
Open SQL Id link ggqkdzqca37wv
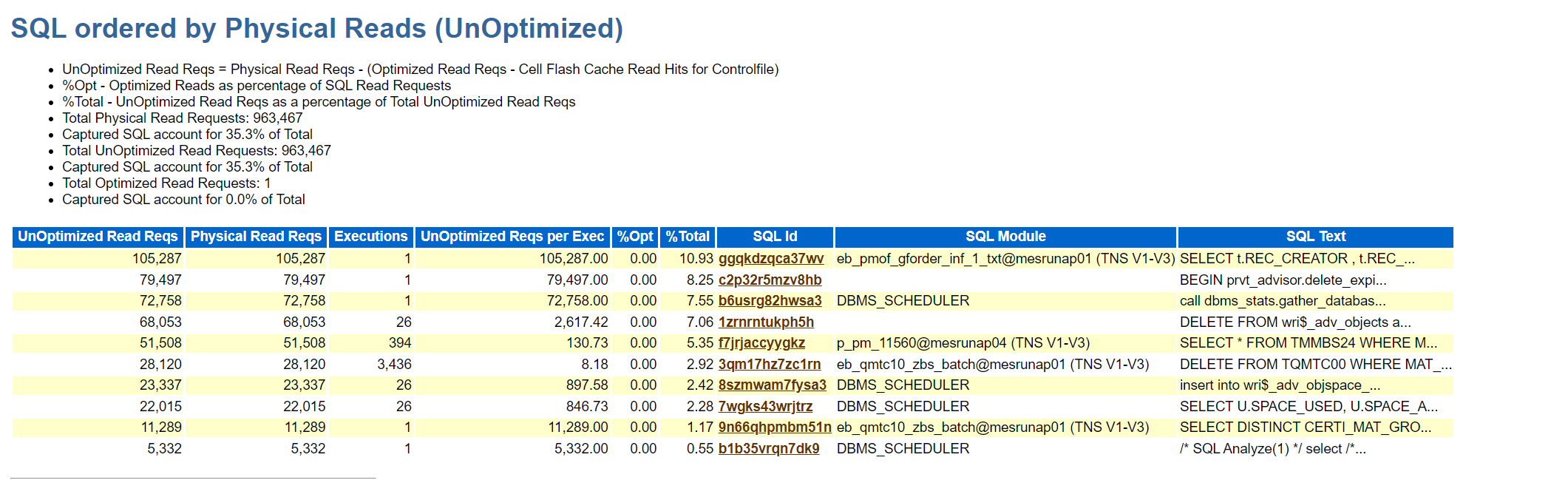click(x=770, y=259)
